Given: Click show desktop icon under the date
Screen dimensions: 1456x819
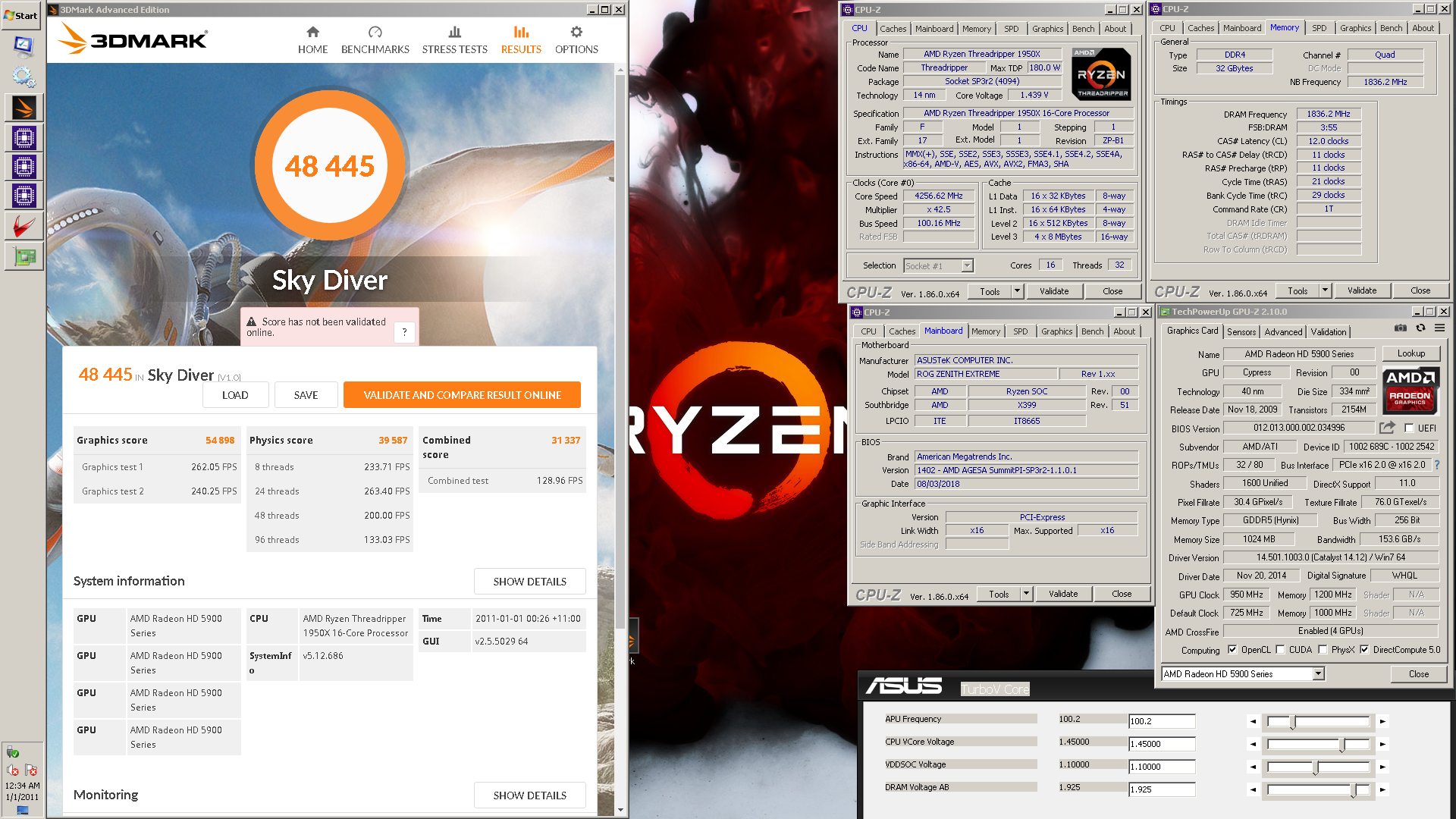Looking at the screenshot, I should (23, 811).
